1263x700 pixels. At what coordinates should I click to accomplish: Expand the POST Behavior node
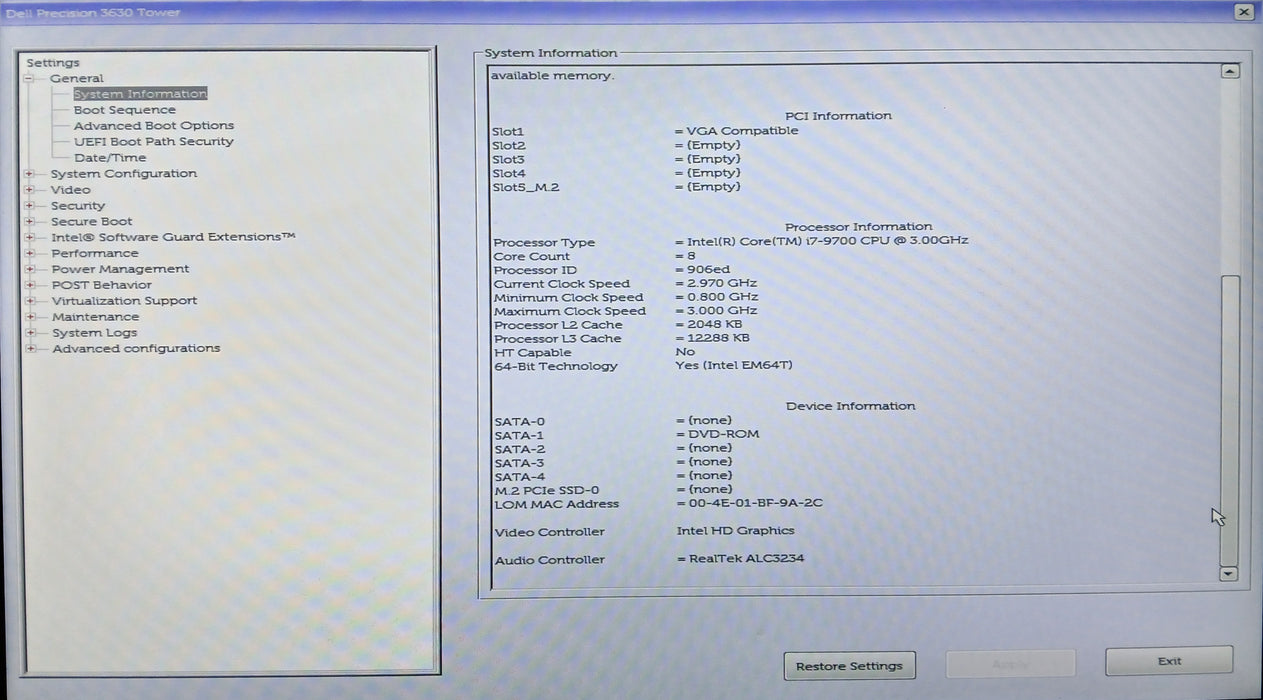pos(30,285)
